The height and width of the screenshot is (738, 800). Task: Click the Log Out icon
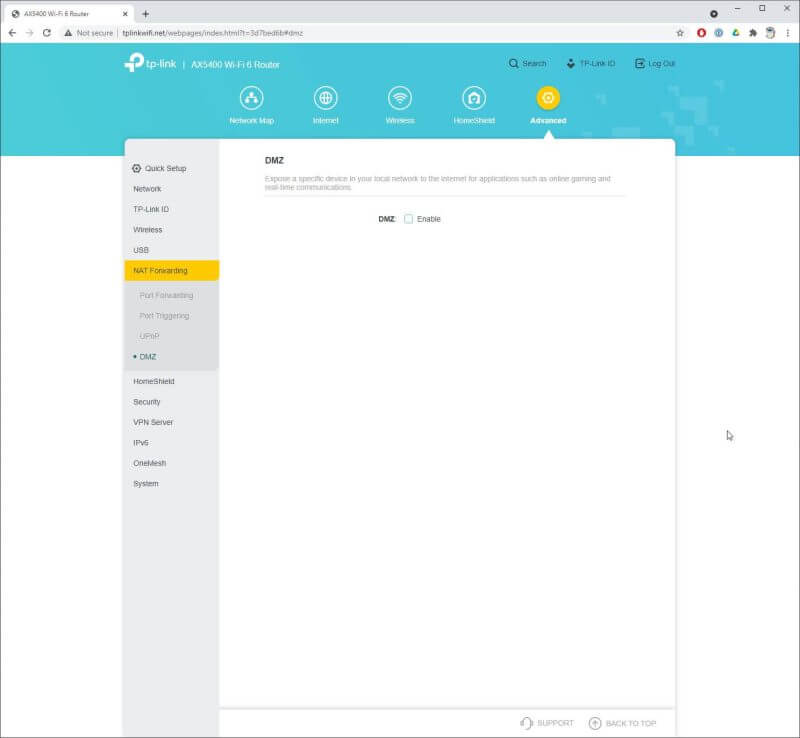(640, 63)
